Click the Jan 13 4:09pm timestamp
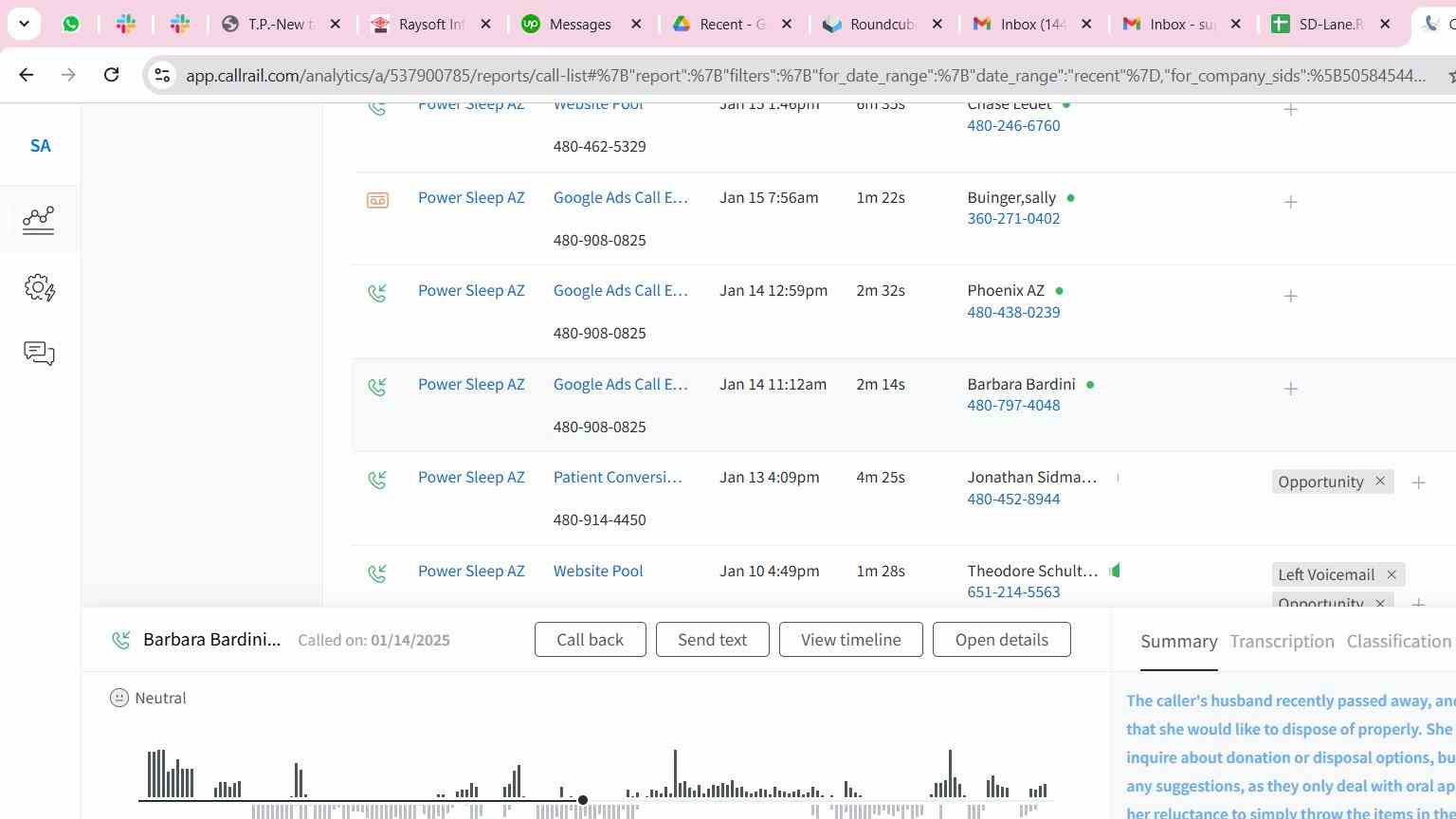Screen dimensions: 1456x819 769,478
